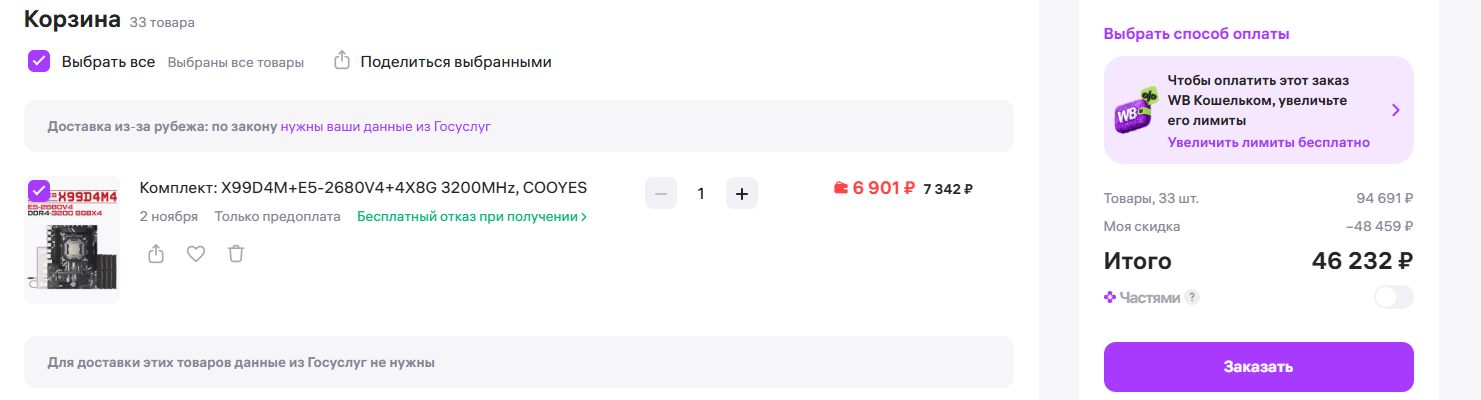Decrease product quantity with the minus button
This screenshot has height=400, width=1481.
[x=661, y=193]
